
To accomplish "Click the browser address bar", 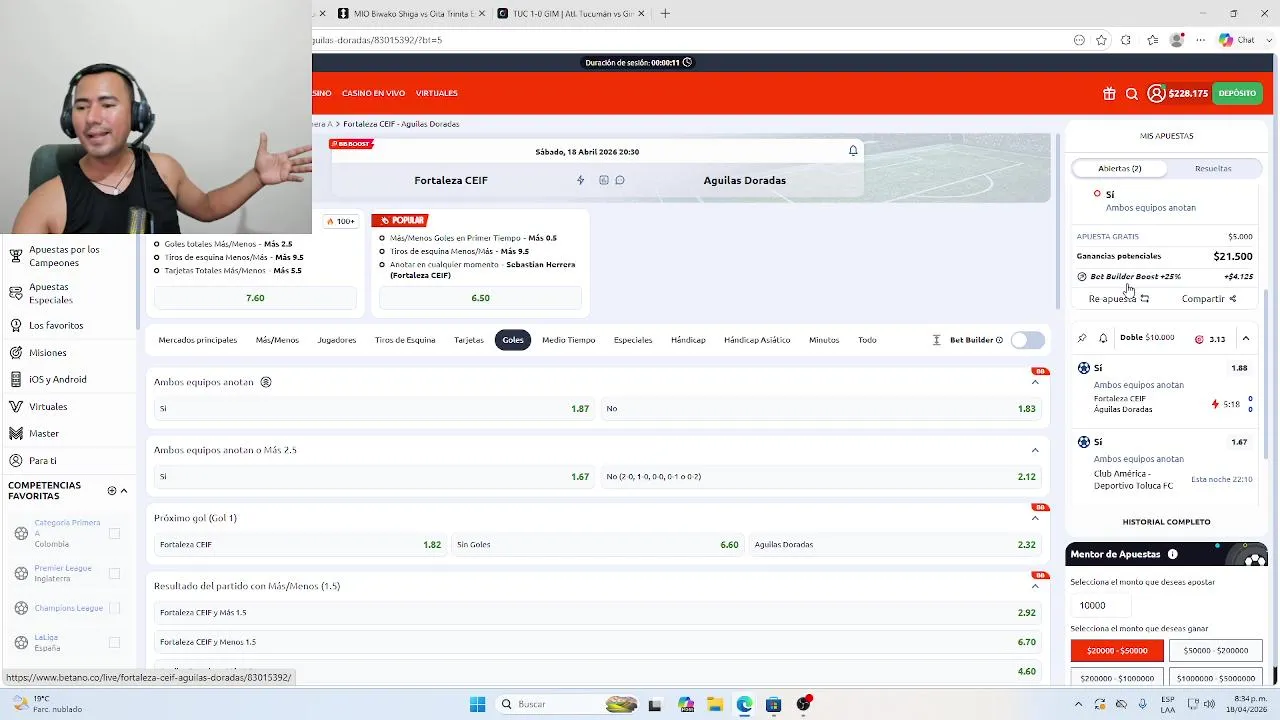I will (690, 40).
